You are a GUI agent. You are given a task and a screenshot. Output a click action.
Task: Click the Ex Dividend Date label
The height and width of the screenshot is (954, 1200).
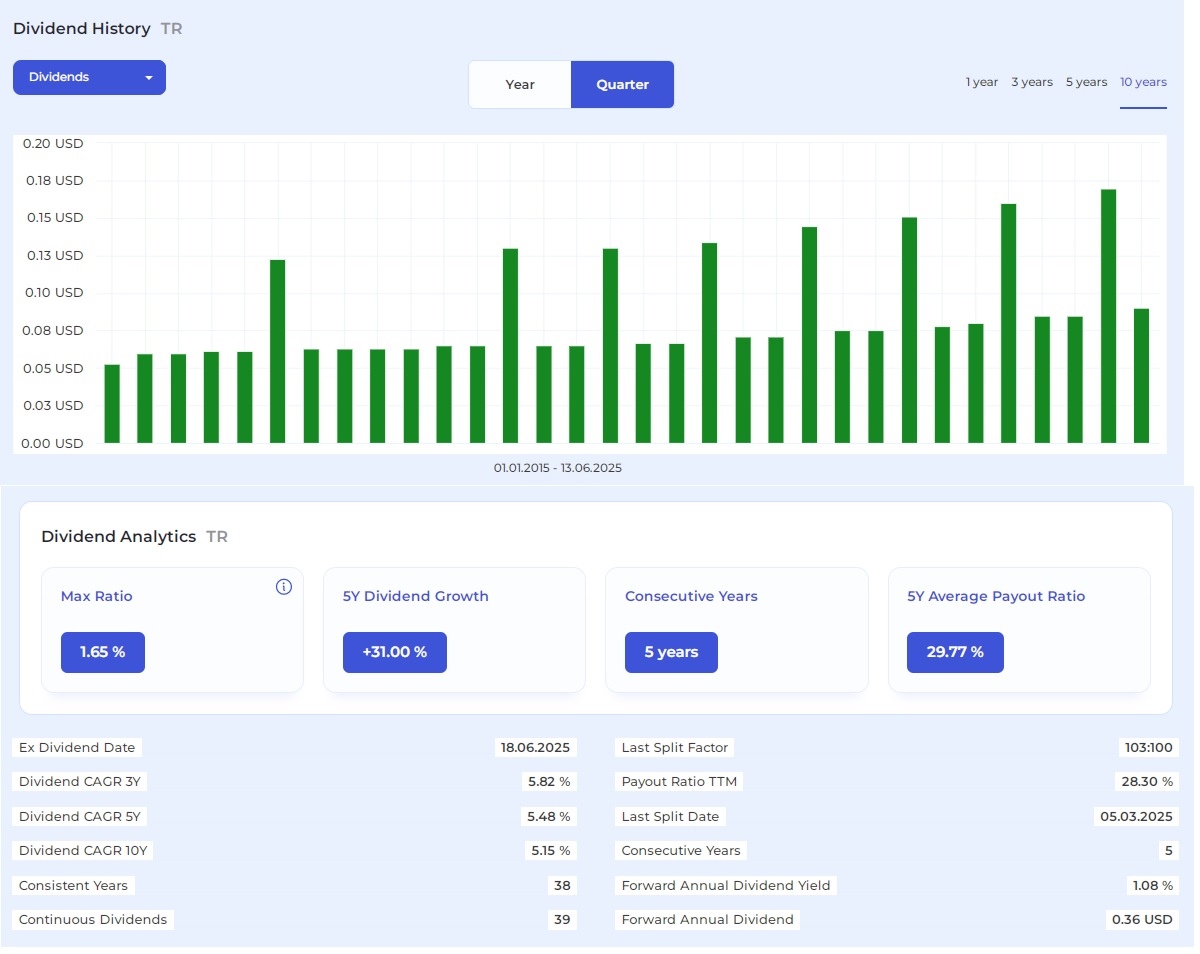tap(76, 748)
